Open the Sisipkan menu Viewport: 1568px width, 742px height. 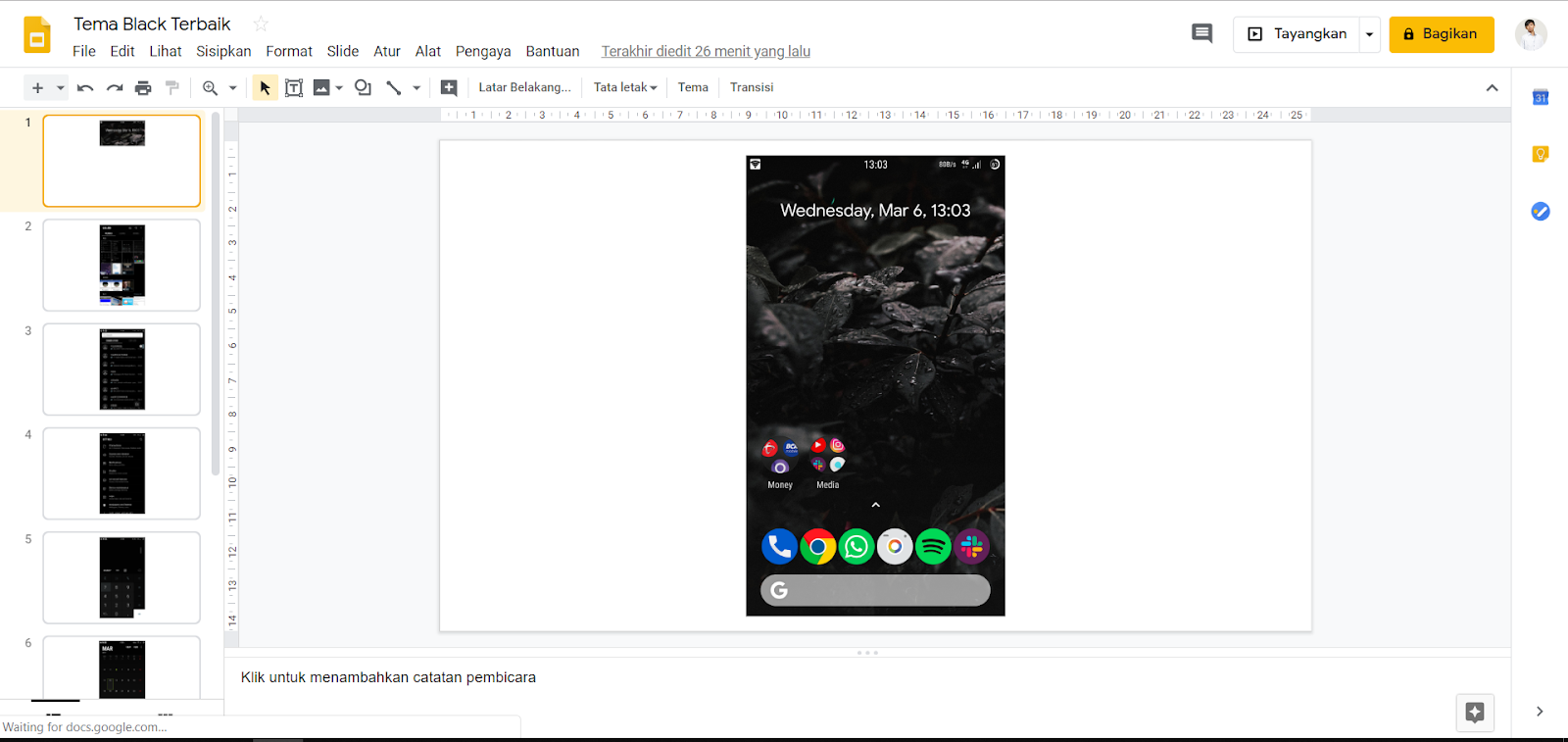[x=223, y=51]
